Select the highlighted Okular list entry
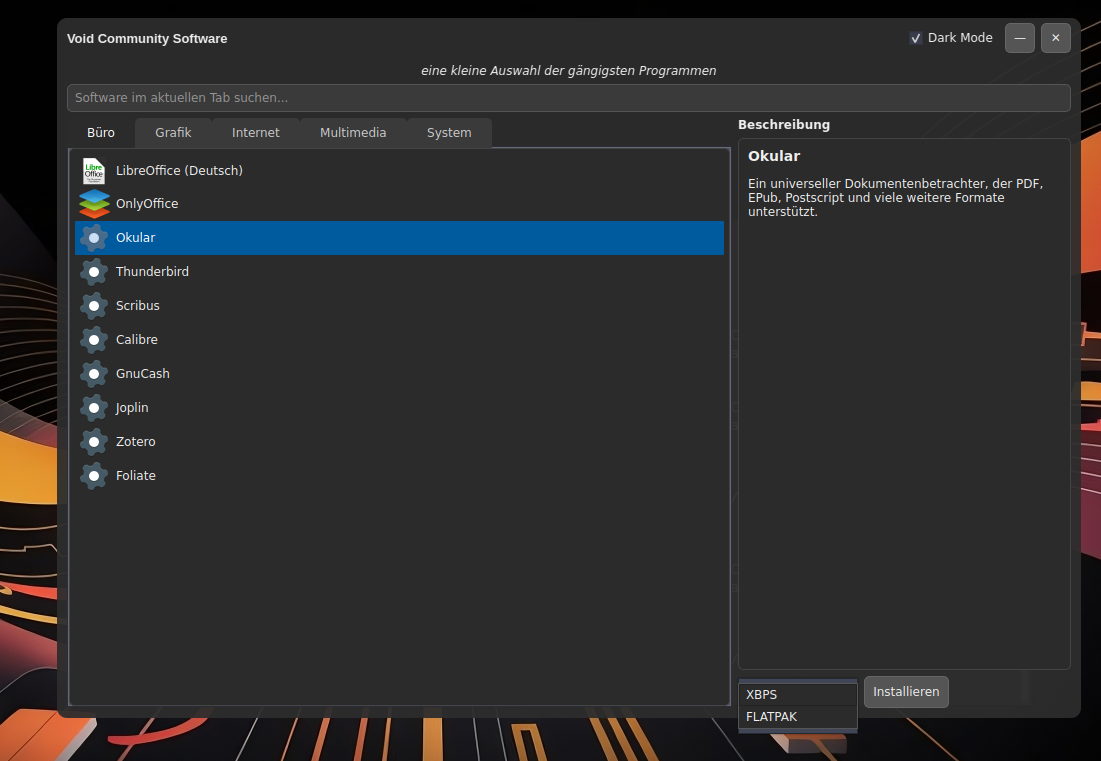Viewport: 1101px width, 761px height. pos(400,238)
